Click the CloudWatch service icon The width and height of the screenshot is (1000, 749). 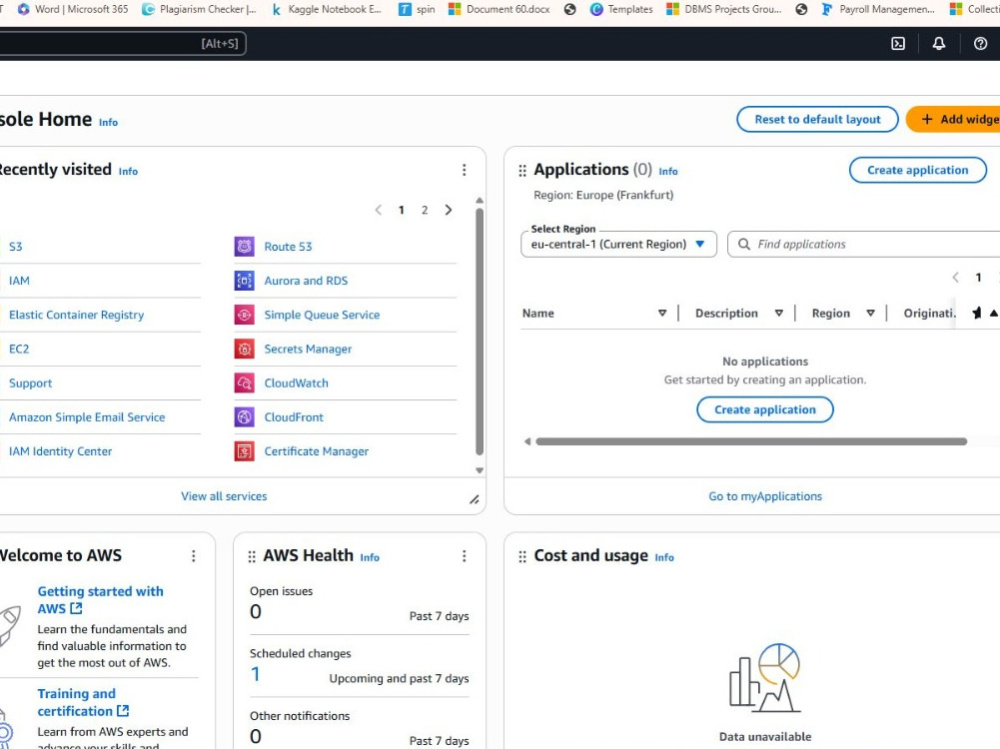pyautogui.click(x=244, y=383)
